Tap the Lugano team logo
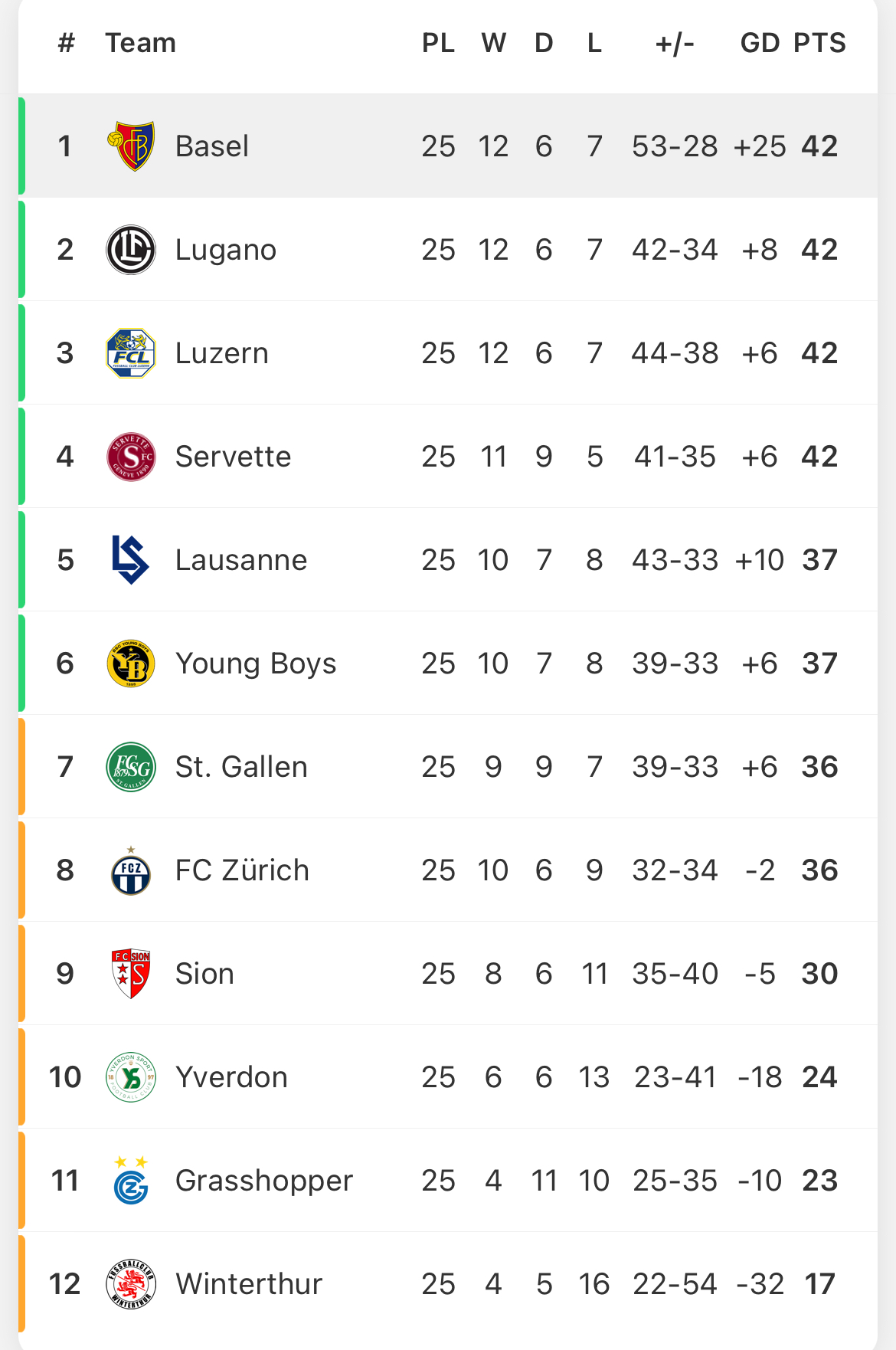896x1350 pixels. [x=131, y=250]
